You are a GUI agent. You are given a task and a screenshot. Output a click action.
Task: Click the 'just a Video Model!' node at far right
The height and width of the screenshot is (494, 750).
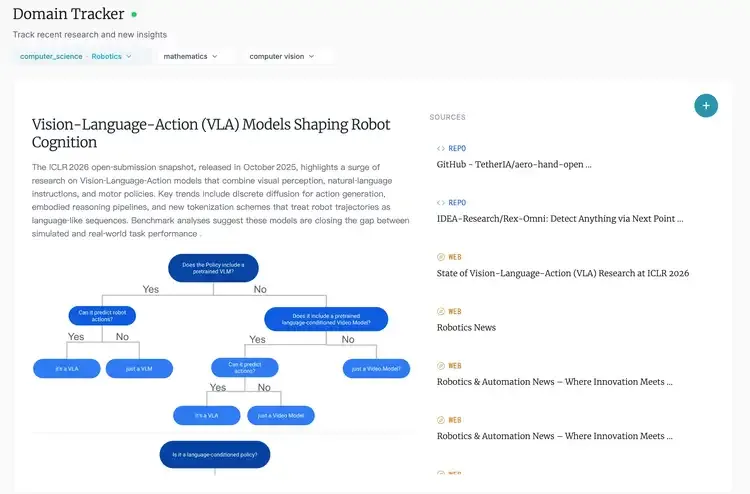point(376,368)
